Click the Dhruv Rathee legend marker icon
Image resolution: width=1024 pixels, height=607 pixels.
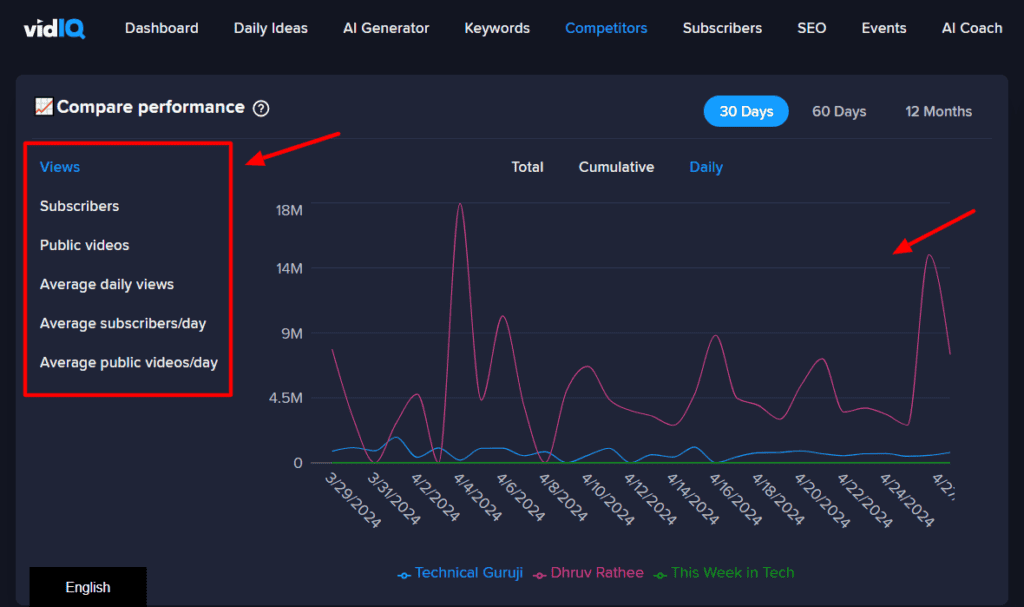coord(542,572)
